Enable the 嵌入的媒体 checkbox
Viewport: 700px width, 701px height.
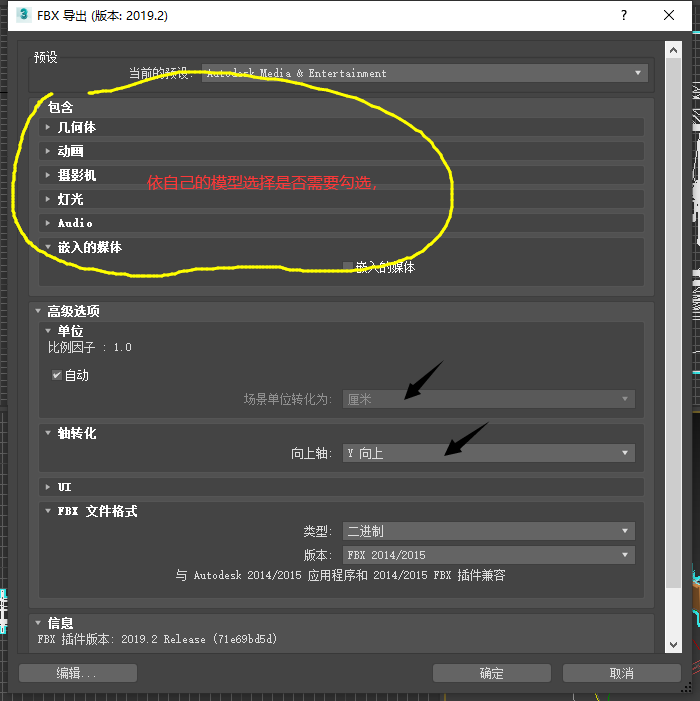click(x=347, y=267)
